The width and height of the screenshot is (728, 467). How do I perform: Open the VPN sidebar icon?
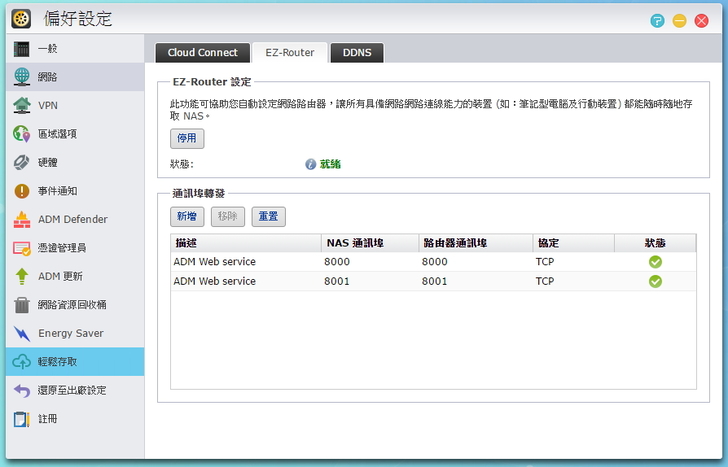point(22,105)
